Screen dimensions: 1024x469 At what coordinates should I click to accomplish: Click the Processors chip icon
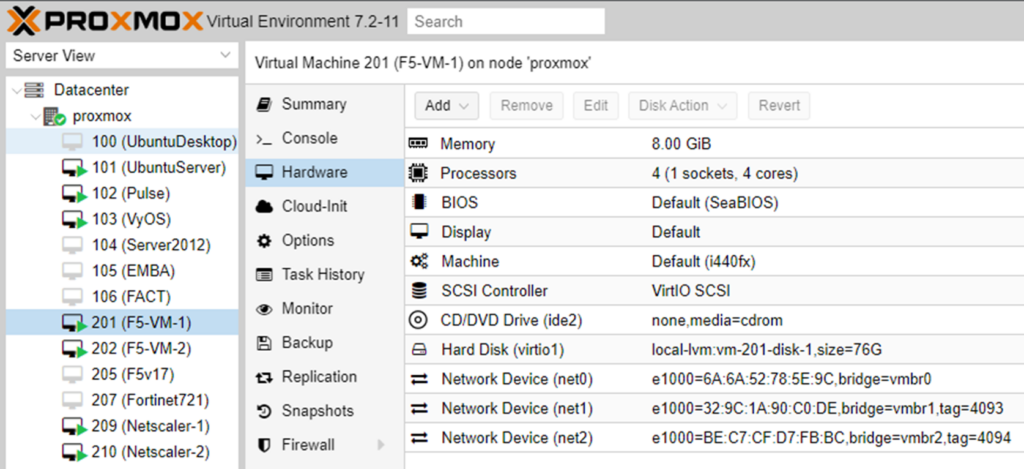[418, 173]
